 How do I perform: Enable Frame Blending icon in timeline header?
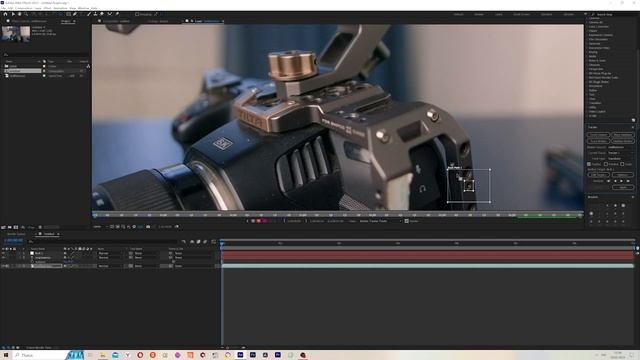(198, 242)
